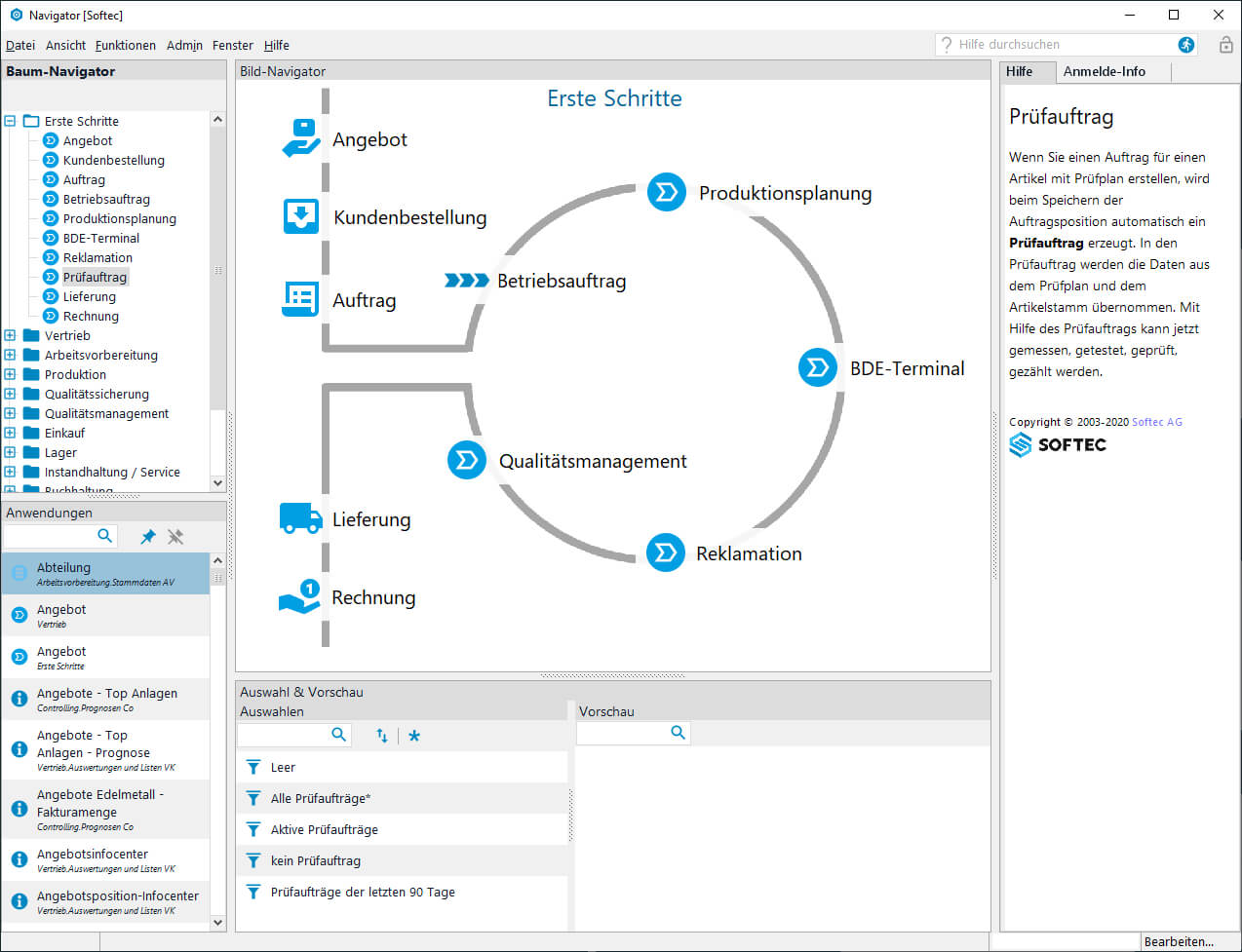1242x952 pixels.
Task: Select the Produktionsplanung circle icon
Action: point(666,192)
